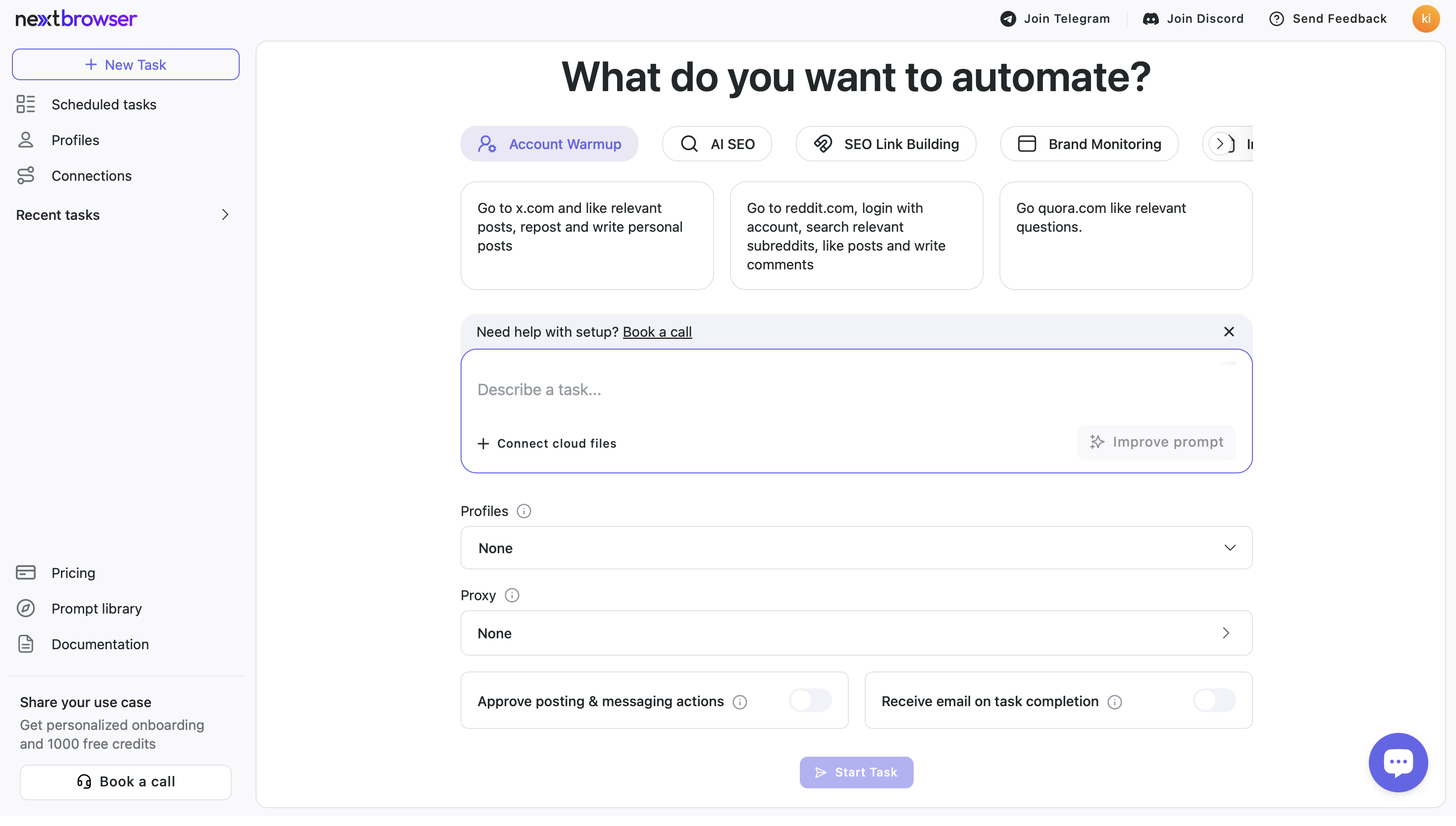Screen dimensions: 1456x826
Task: Click the Share your use case text
Action: 86,702
